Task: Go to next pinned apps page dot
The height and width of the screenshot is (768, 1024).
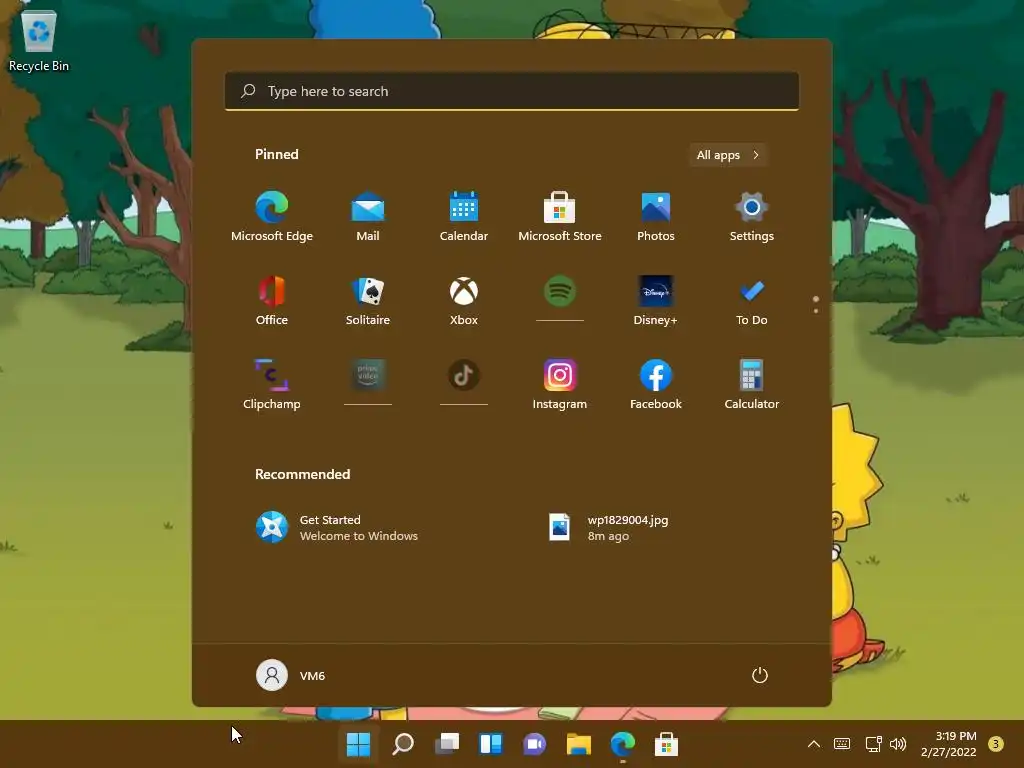Action: click(x=816, y=311)
